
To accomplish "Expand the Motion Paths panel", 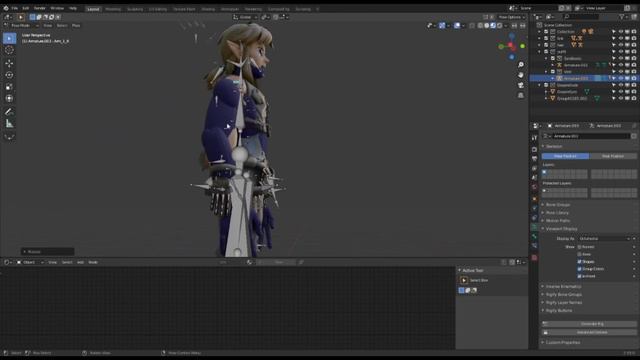I will (x=558, y=221).
